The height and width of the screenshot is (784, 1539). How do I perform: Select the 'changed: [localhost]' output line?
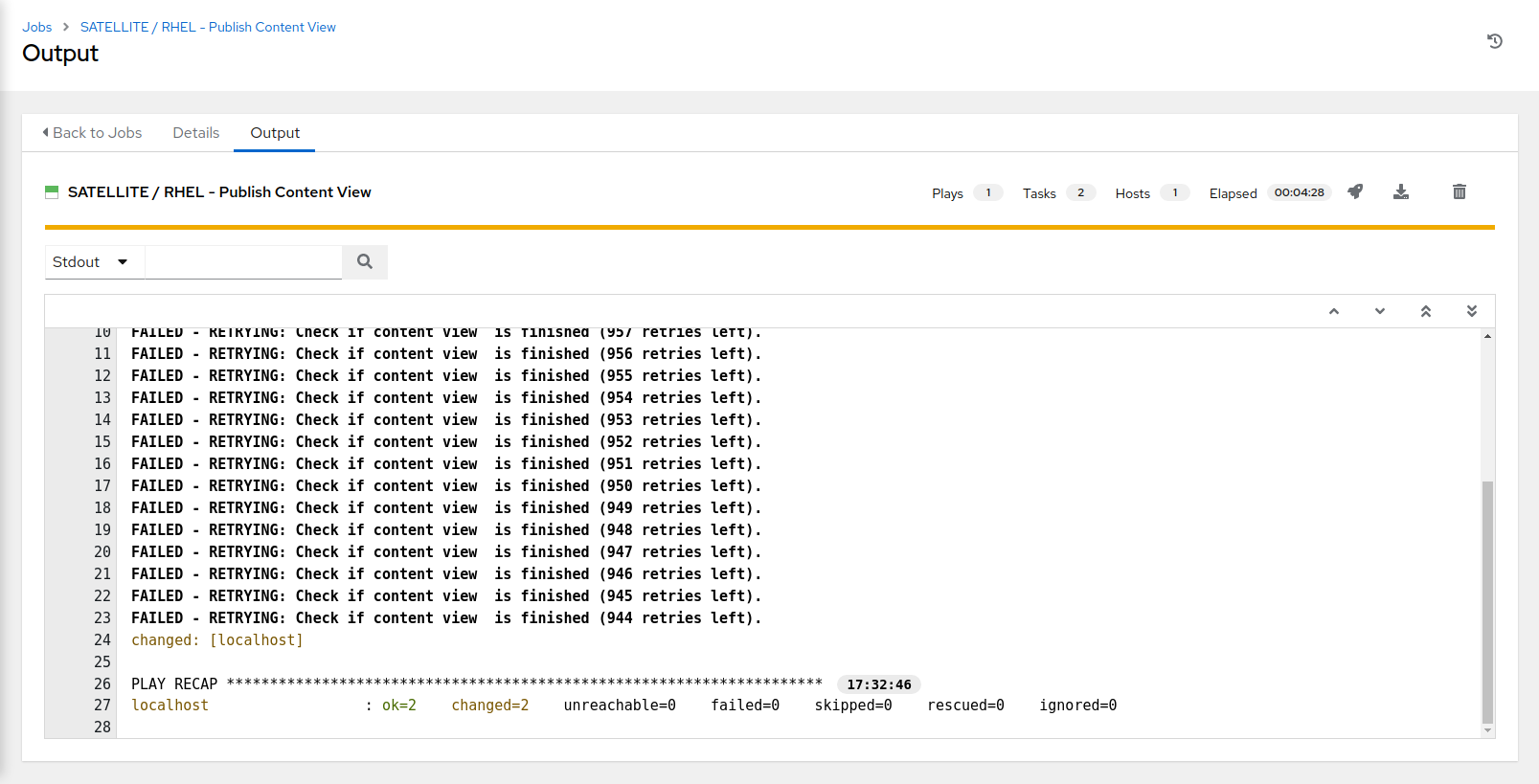[x=217, y=639]
